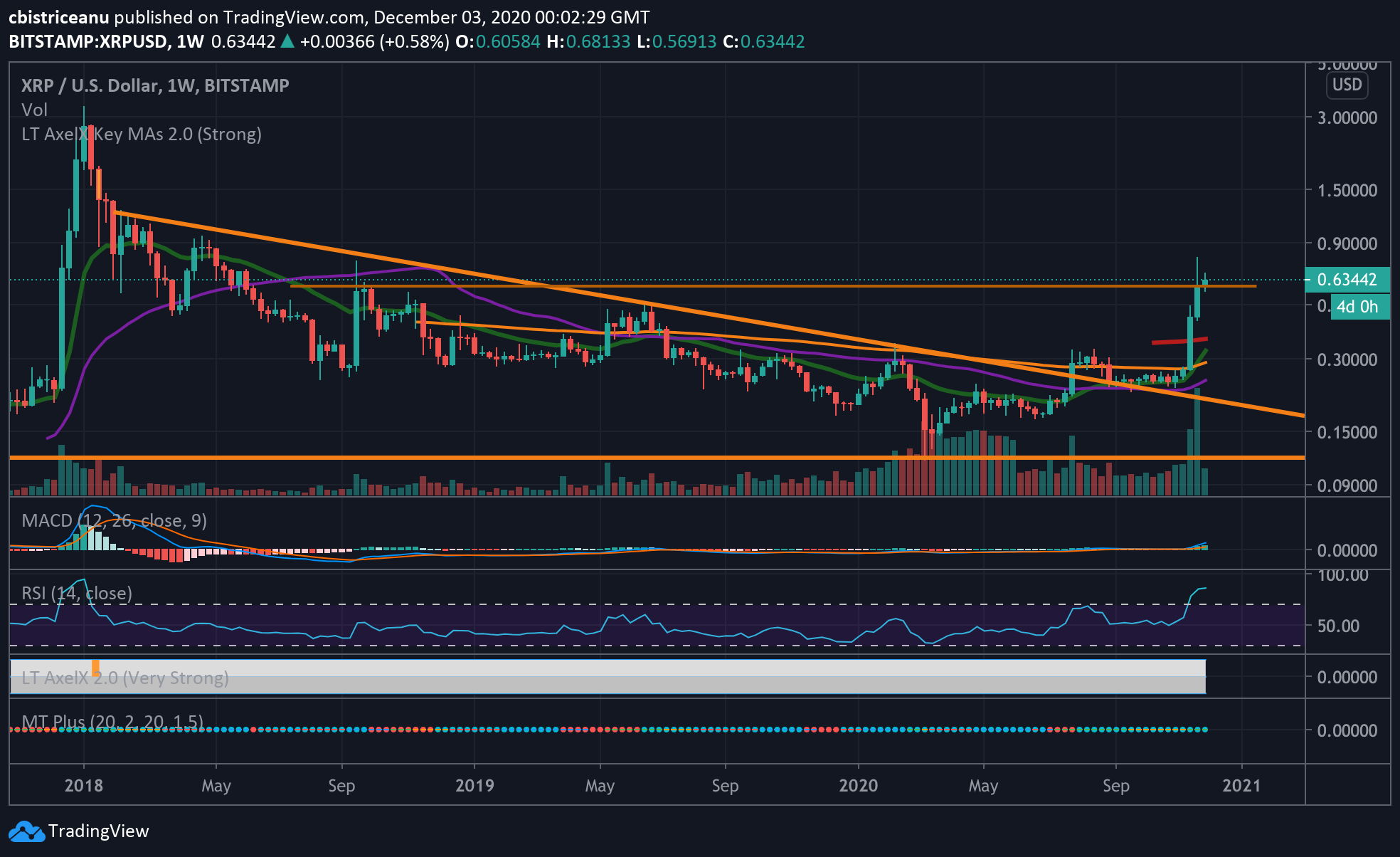Viewport: 1400px width, 857px height.
Task: Click the TradingView cloud logo icon
Action: pyautogui.click(x=26, y=831)
